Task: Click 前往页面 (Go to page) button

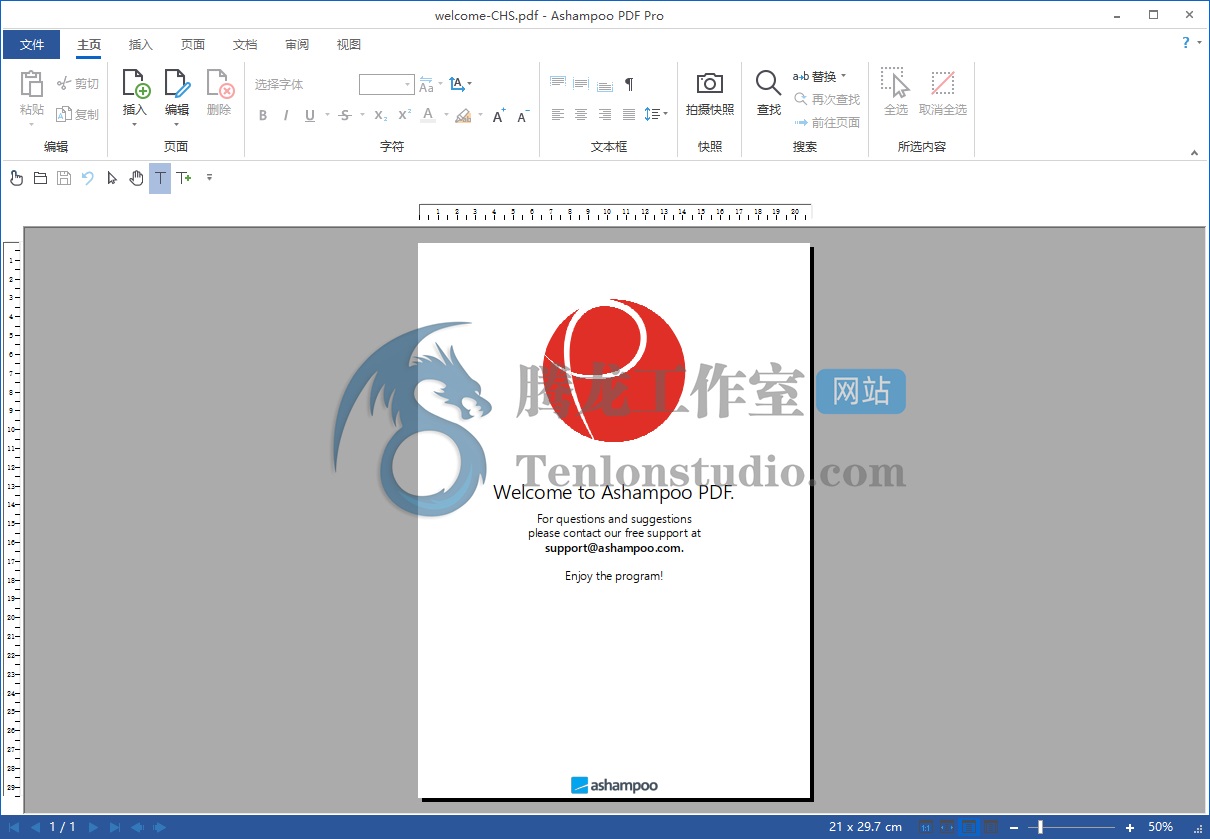Action: (827, 122)
